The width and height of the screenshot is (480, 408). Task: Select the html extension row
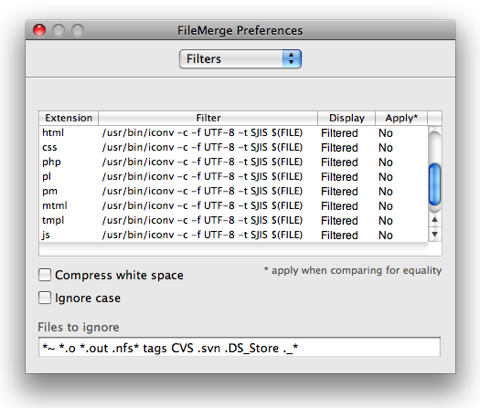[233, 133]
